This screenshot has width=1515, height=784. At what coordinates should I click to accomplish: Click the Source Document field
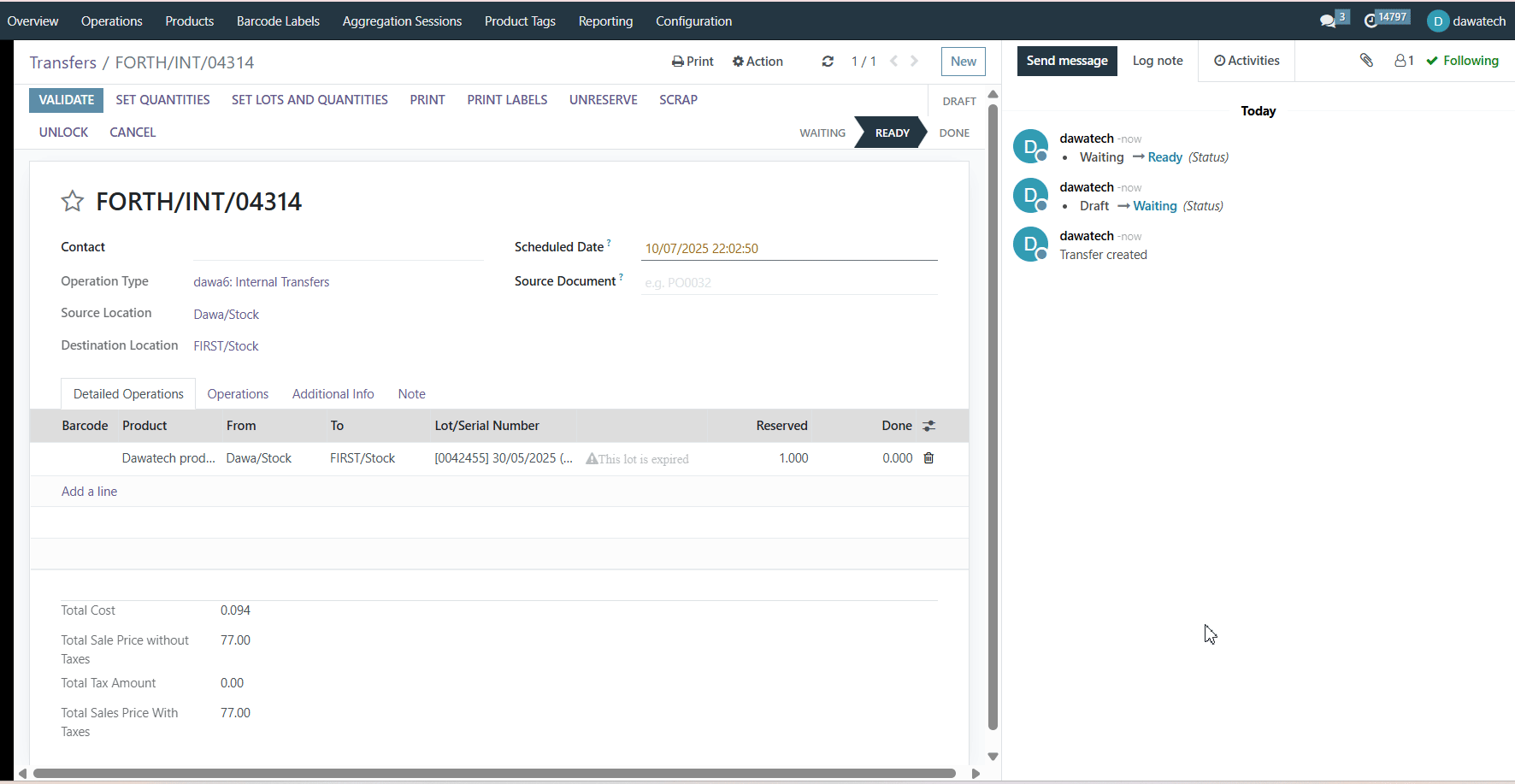[789, 282]
